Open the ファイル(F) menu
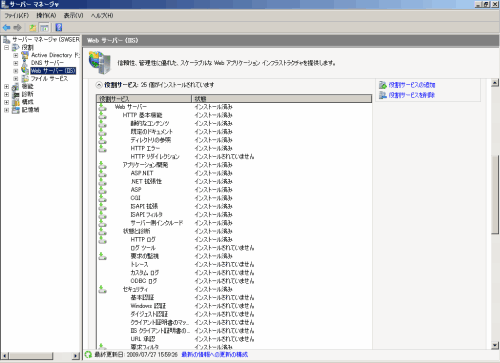Viewport: 500px width, 363px height. coord(17,16)
